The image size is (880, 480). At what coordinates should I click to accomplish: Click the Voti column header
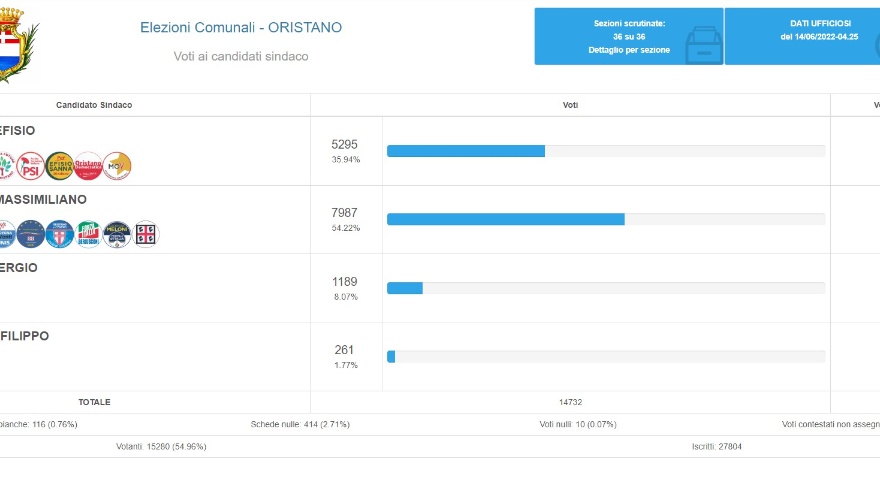point(570,105)
